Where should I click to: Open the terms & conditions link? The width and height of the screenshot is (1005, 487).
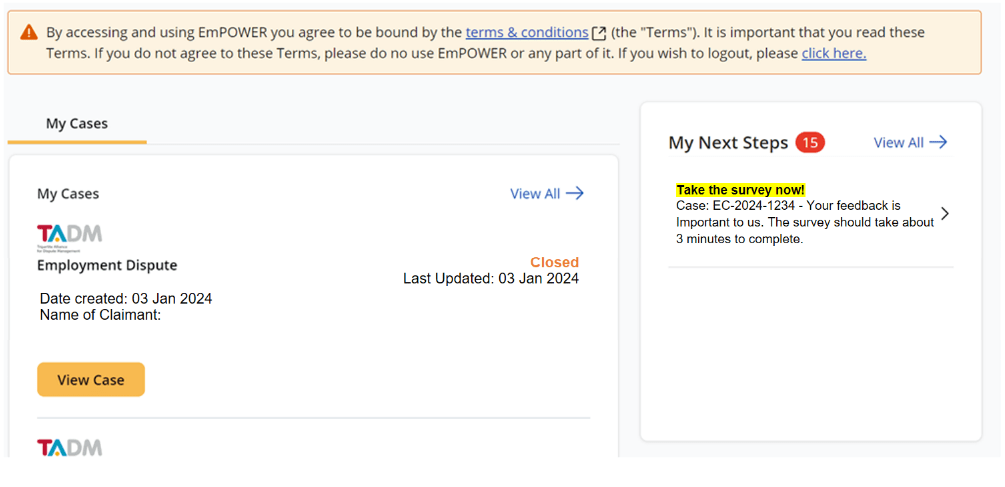526,33
